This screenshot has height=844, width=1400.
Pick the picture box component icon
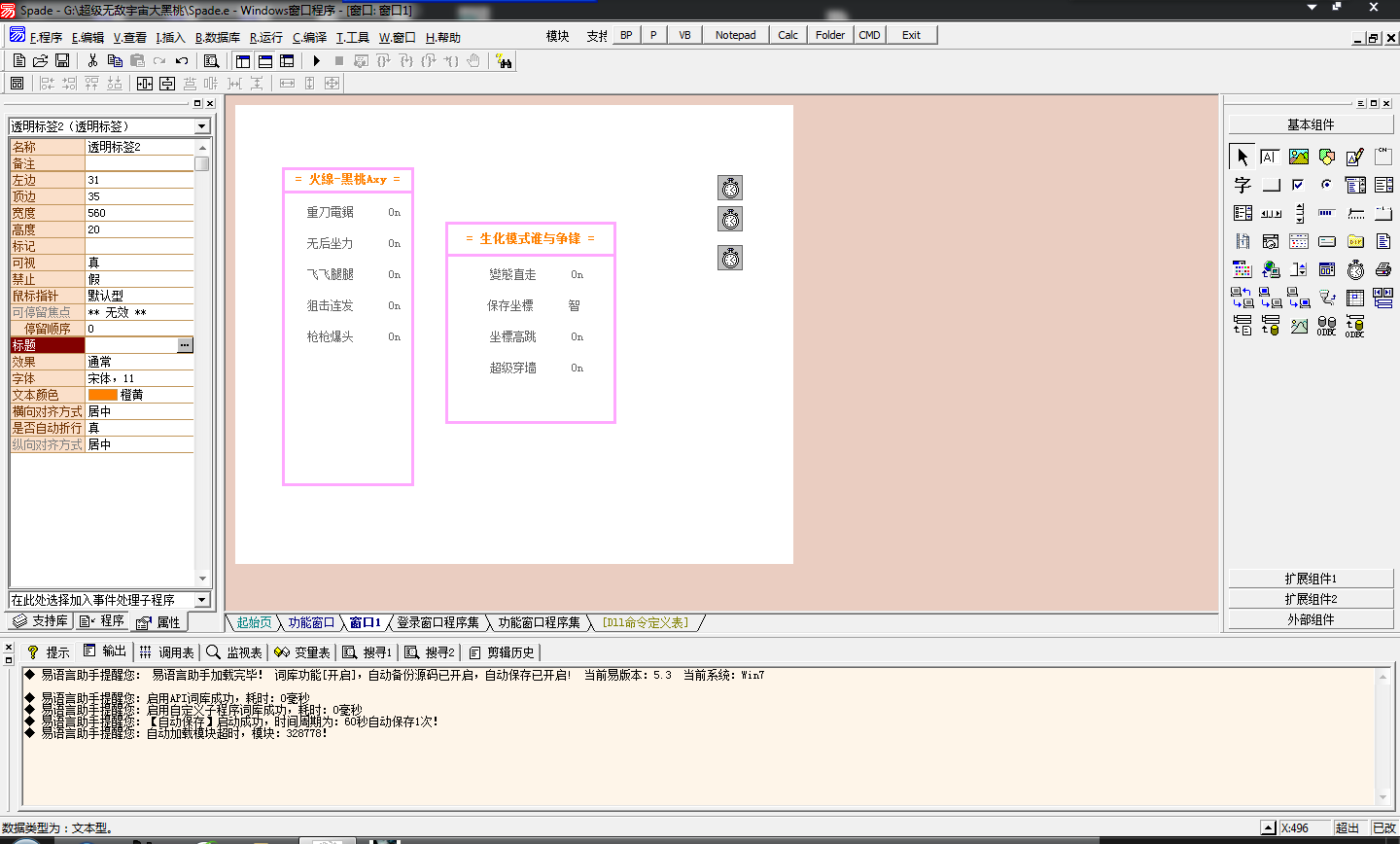1299,157
